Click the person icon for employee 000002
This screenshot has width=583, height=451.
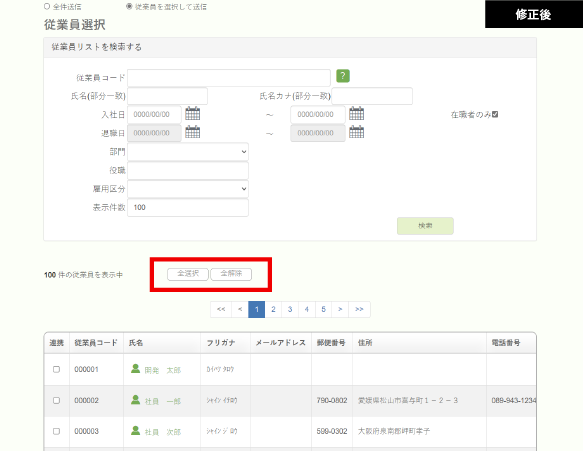point(135,400)
